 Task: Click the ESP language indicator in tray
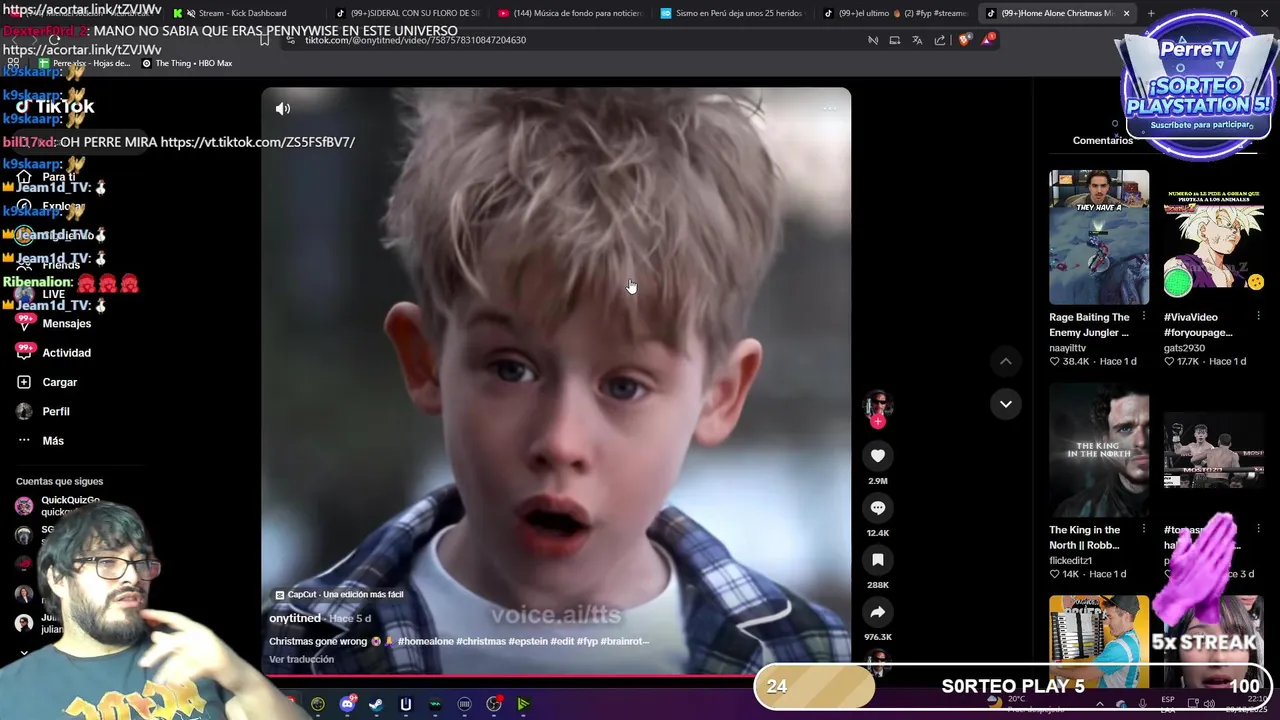point(1168,704)
